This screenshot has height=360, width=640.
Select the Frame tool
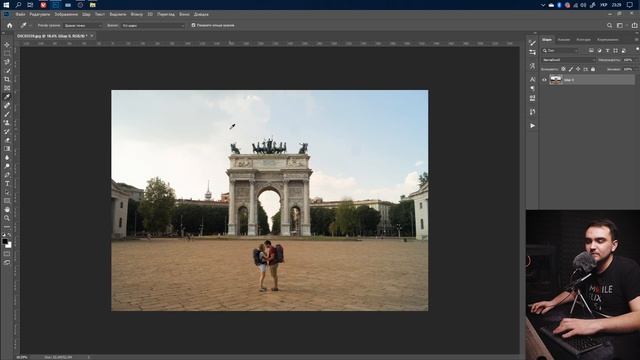click(7, 88)
